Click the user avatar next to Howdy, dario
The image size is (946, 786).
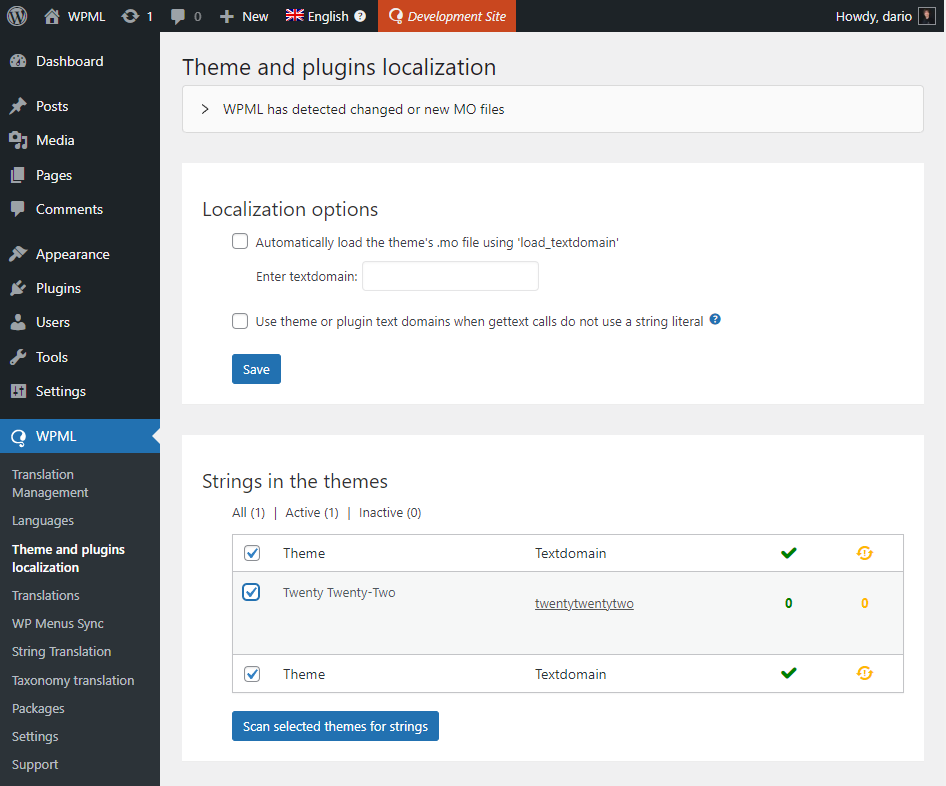coord(926,16)
